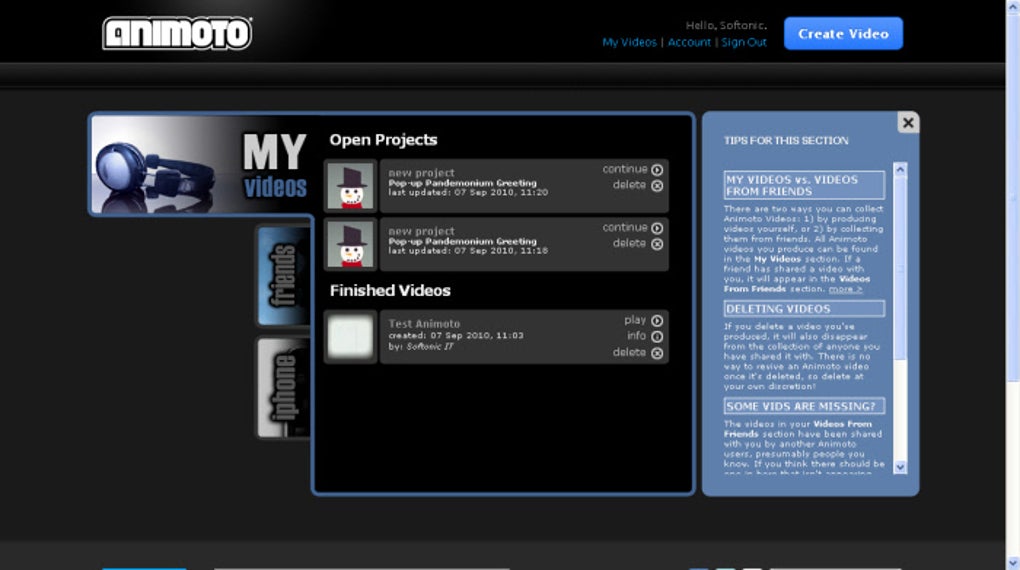1020x570 pixels.
Task: Click the Create Video button
Action: (x=843, y=34)
